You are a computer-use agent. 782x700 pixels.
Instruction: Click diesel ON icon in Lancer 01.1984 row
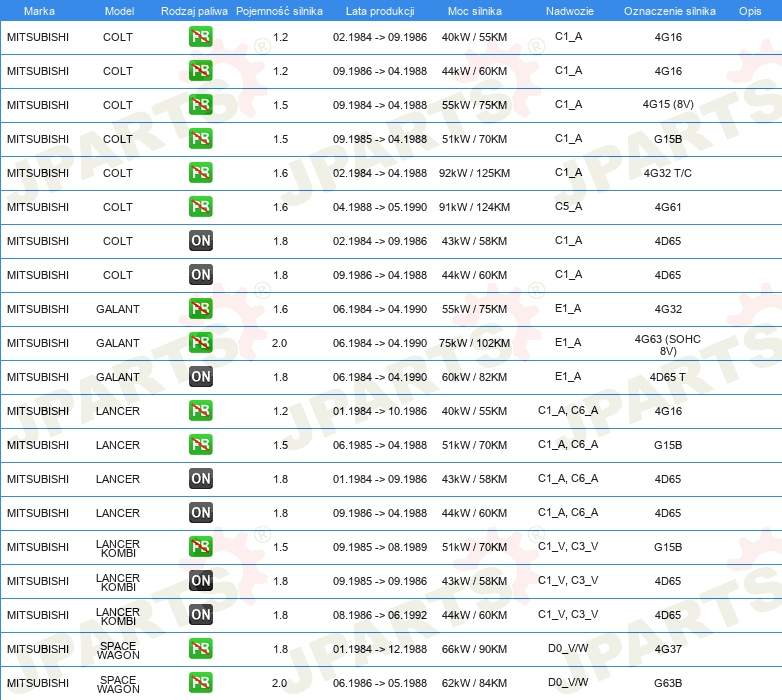tap(200, 478)
